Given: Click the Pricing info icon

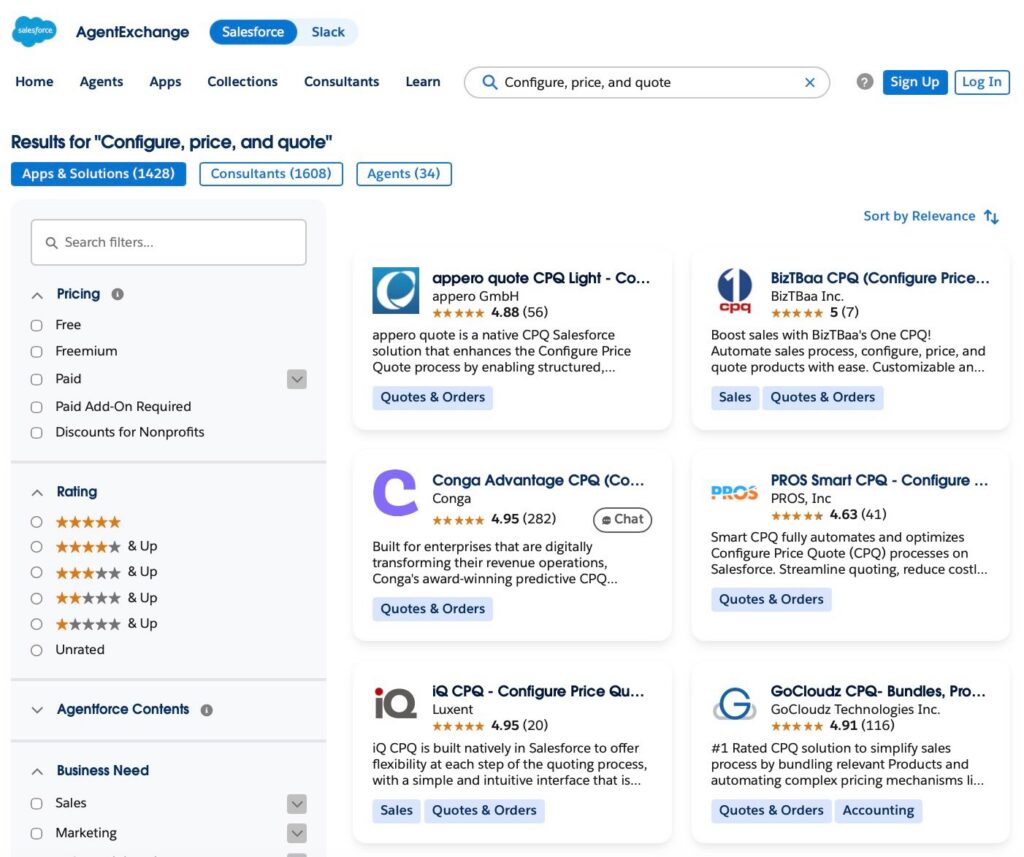Looking at the screenshot, I should pos(118,294).
